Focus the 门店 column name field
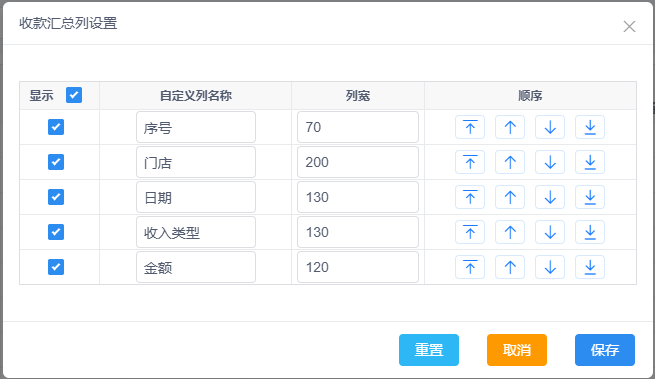655x379 pixels. tap(196, 162)
